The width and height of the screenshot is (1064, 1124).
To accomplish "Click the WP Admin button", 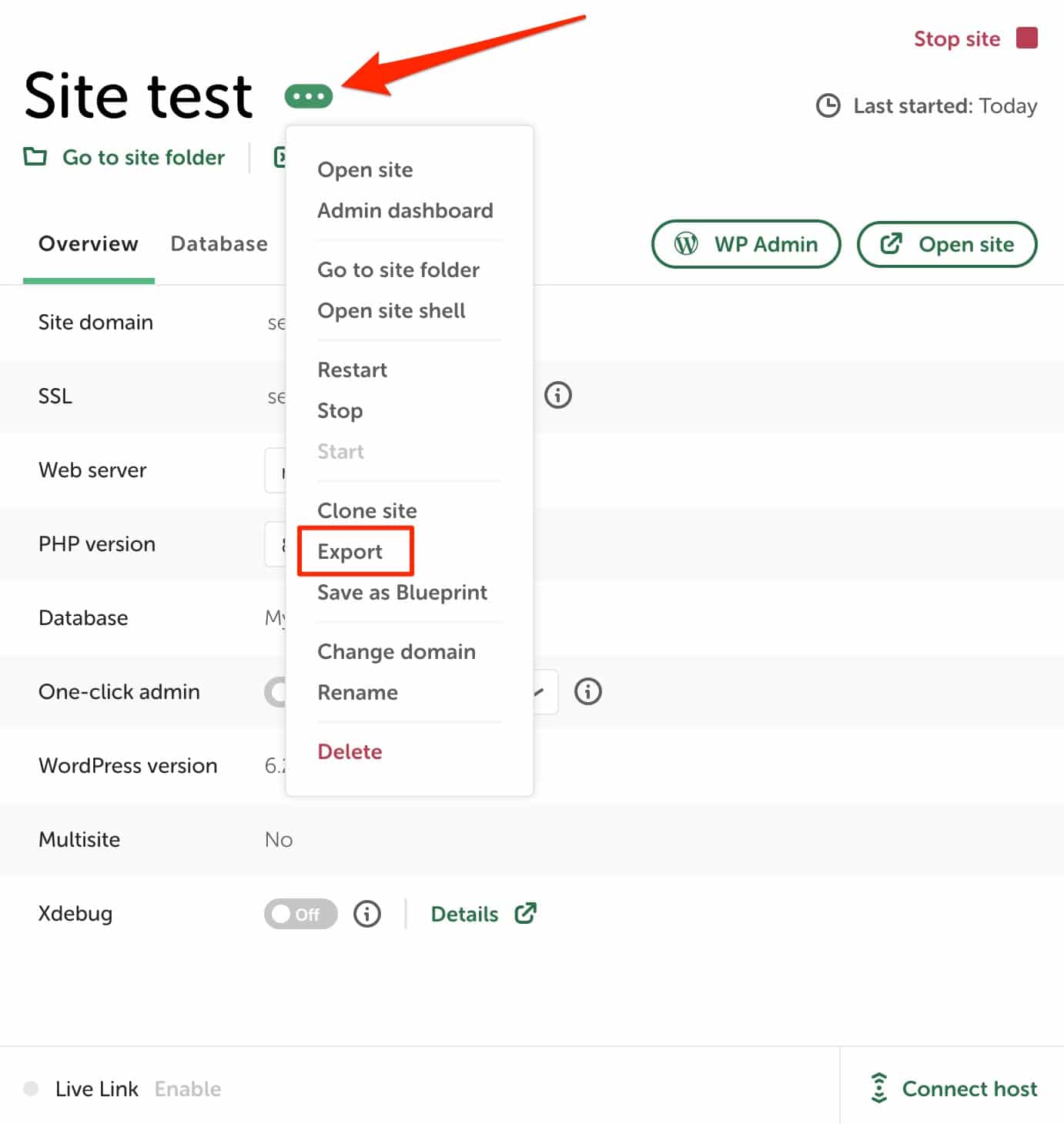I will (x=746, y=244).
